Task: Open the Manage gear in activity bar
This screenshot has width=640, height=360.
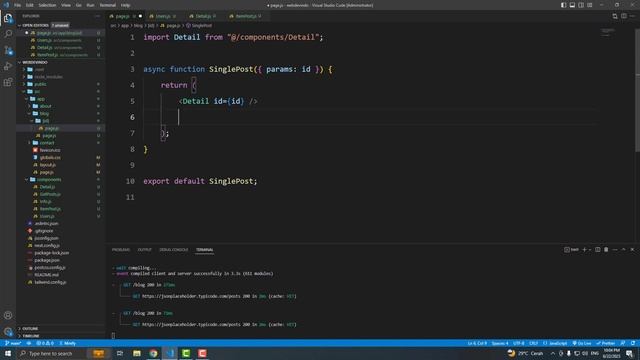Action: coord(8,331)
